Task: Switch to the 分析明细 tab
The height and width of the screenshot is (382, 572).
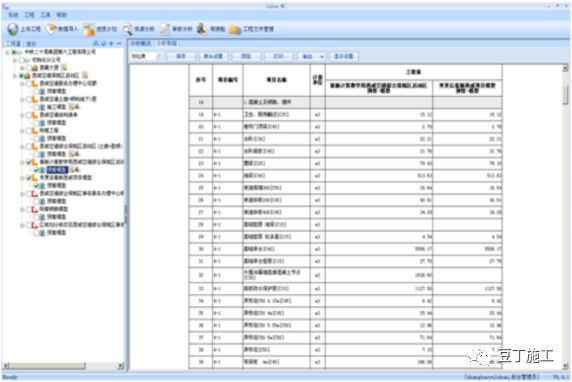Action: (167, 43)
